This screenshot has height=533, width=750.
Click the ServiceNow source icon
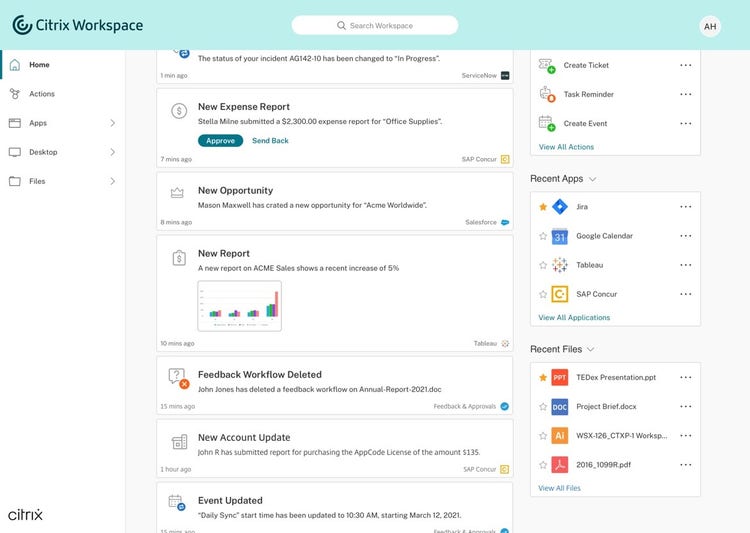point(505,76)
